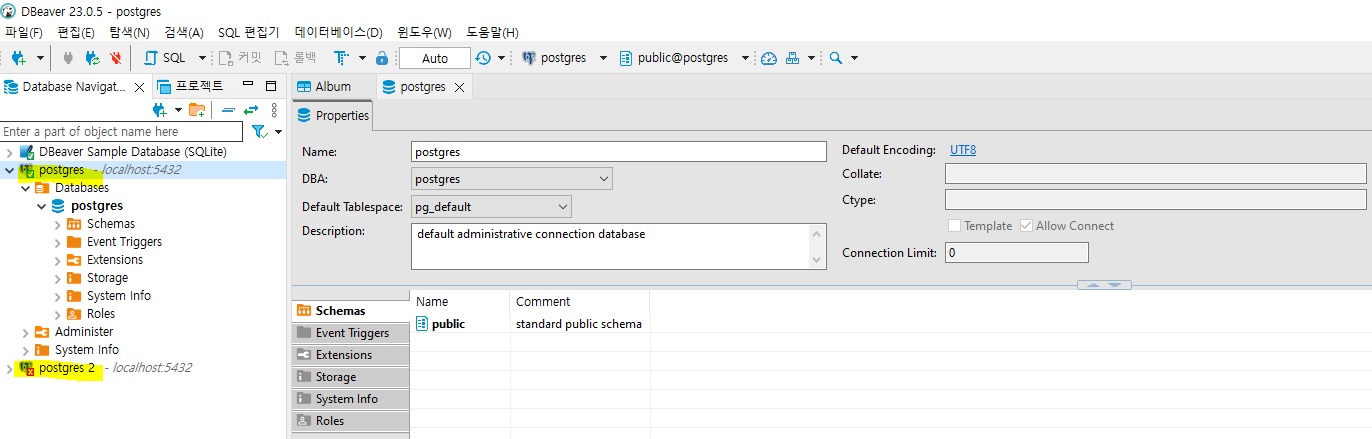Select System Info under postgres database
The width and height of the screenshot is (1372, 439).
pos(118,296)
